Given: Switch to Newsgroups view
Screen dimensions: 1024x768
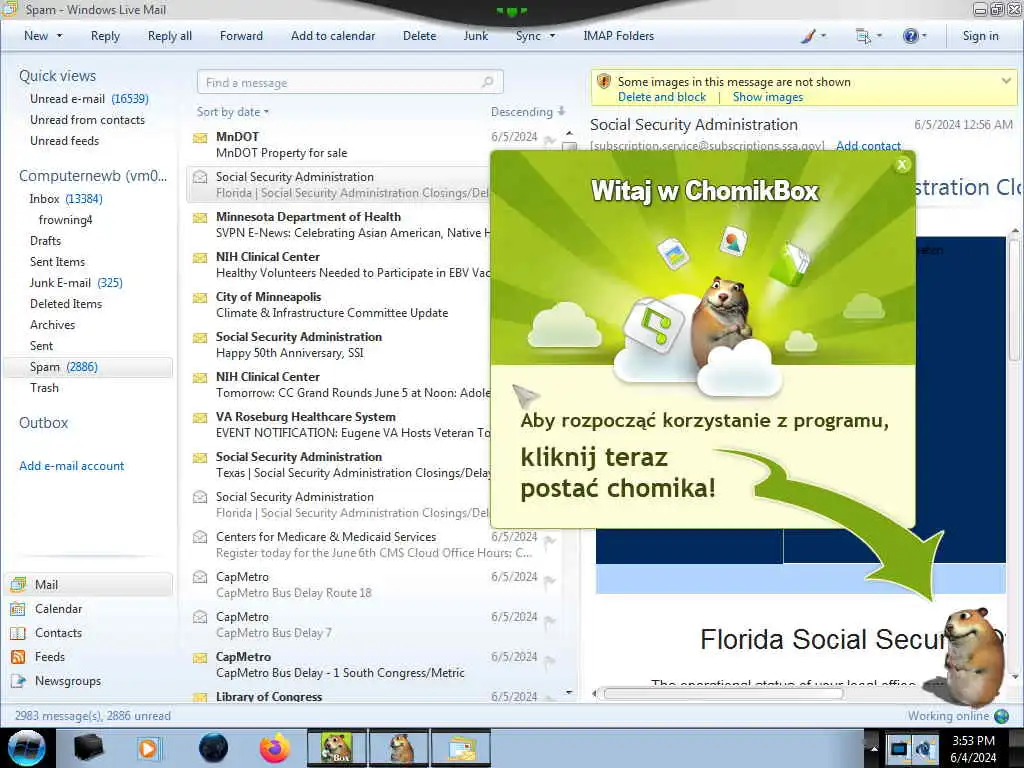Looking at the screenshot, I should click(56, 680).
